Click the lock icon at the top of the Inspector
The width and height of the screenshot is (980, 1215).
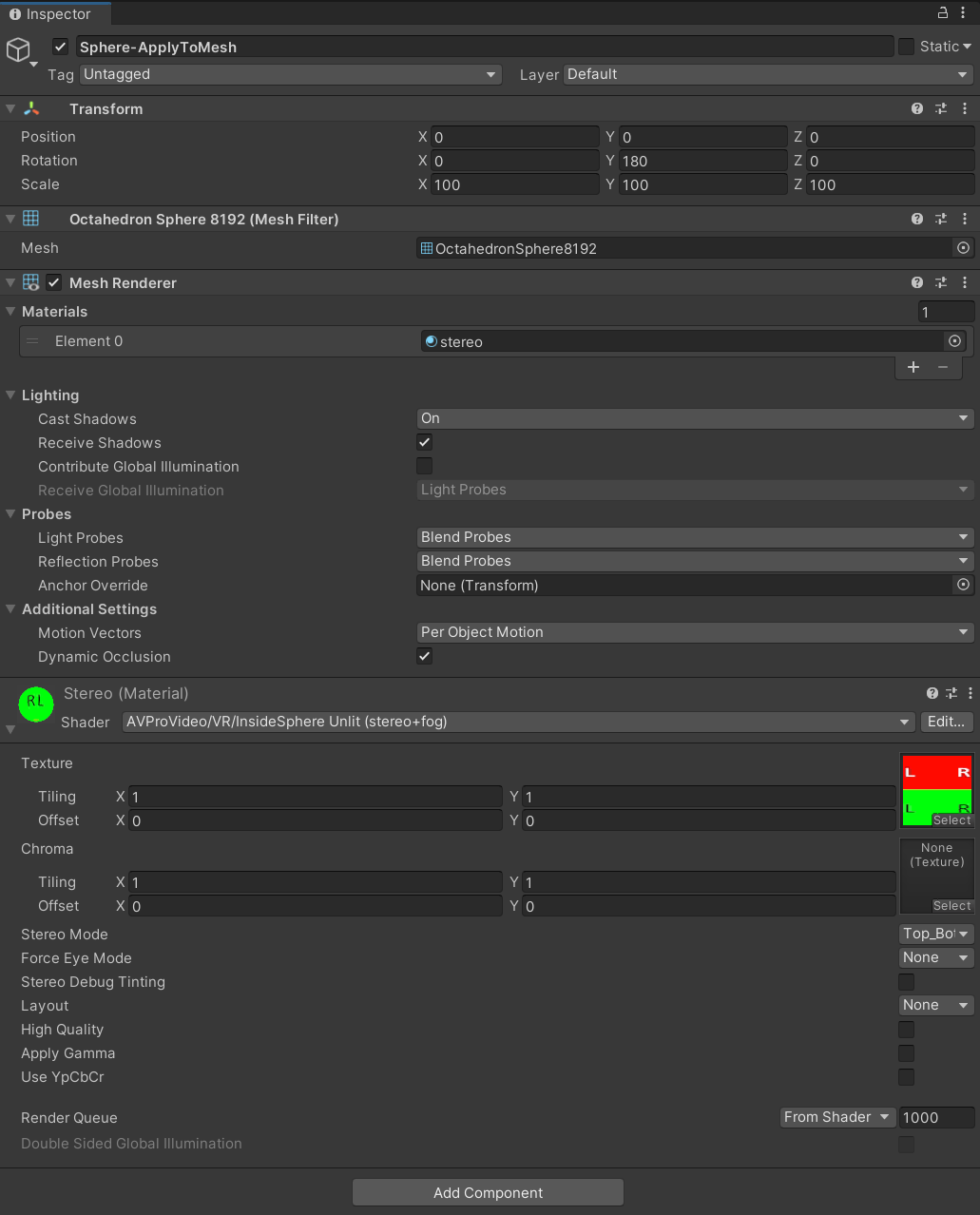tap(942, 12)
